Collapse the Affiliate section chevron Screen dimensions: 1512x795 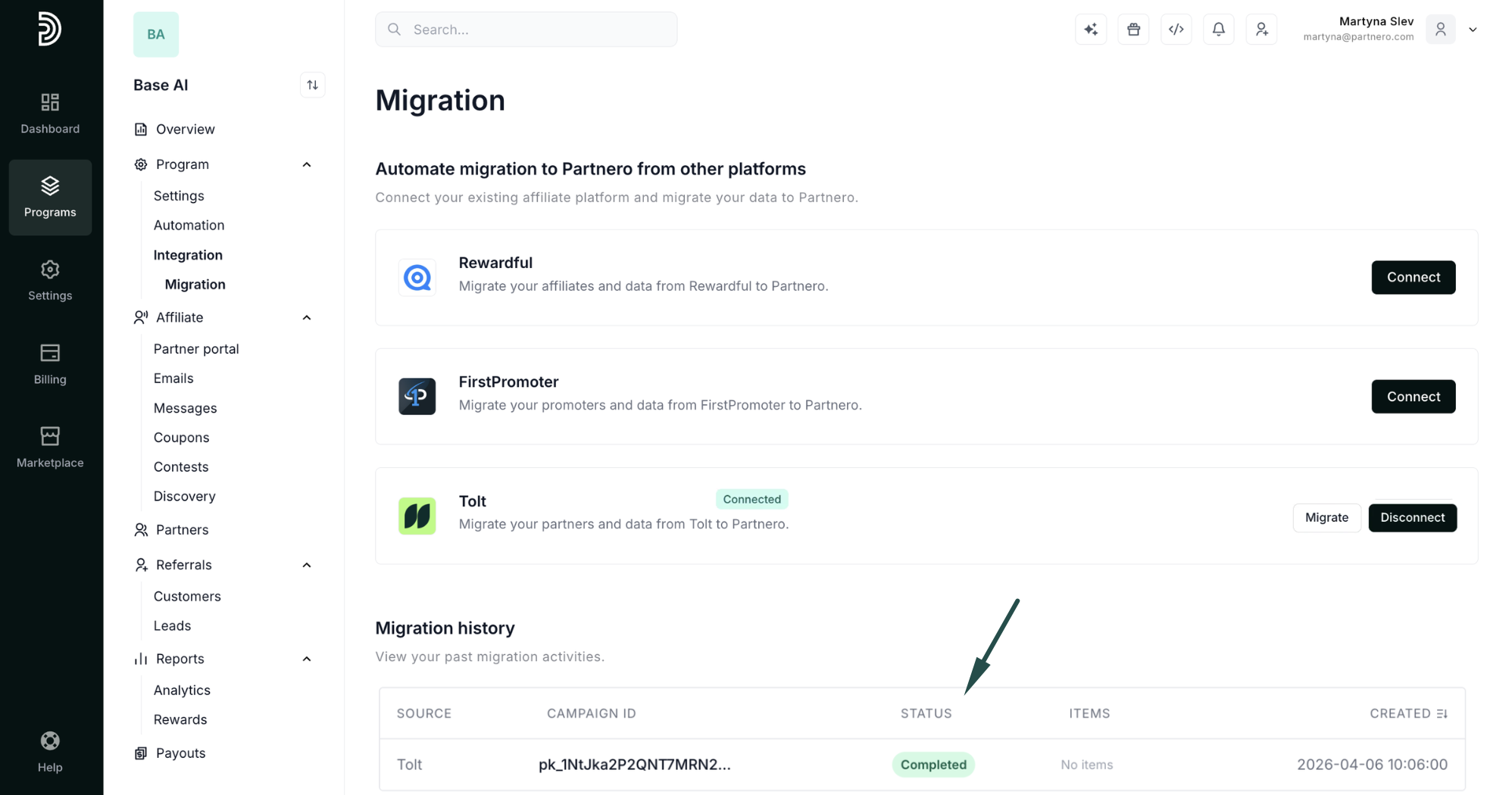click(x=307, y=317)
